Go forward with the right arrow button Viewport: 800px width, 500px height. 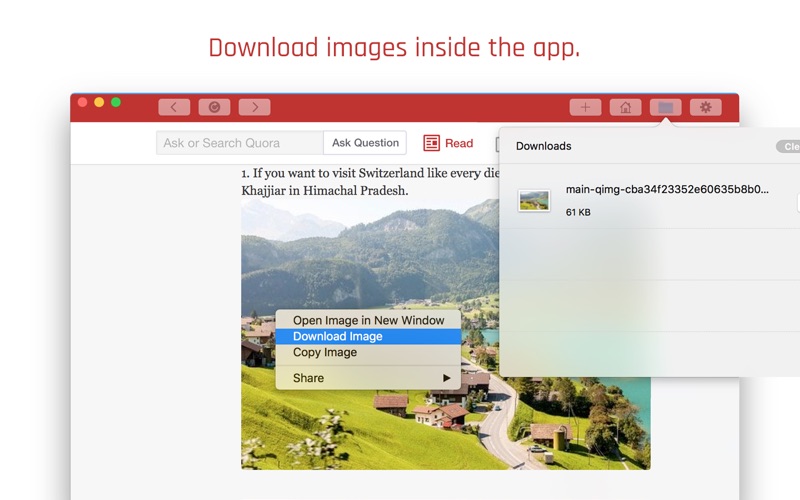coord(255,107)
